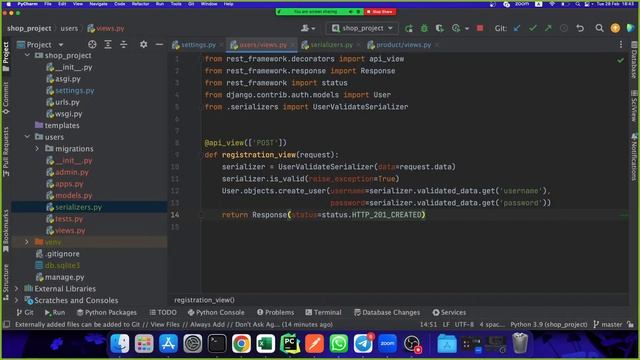
Task: Toggle the Project side panel button
Action: tap(6, 57)
